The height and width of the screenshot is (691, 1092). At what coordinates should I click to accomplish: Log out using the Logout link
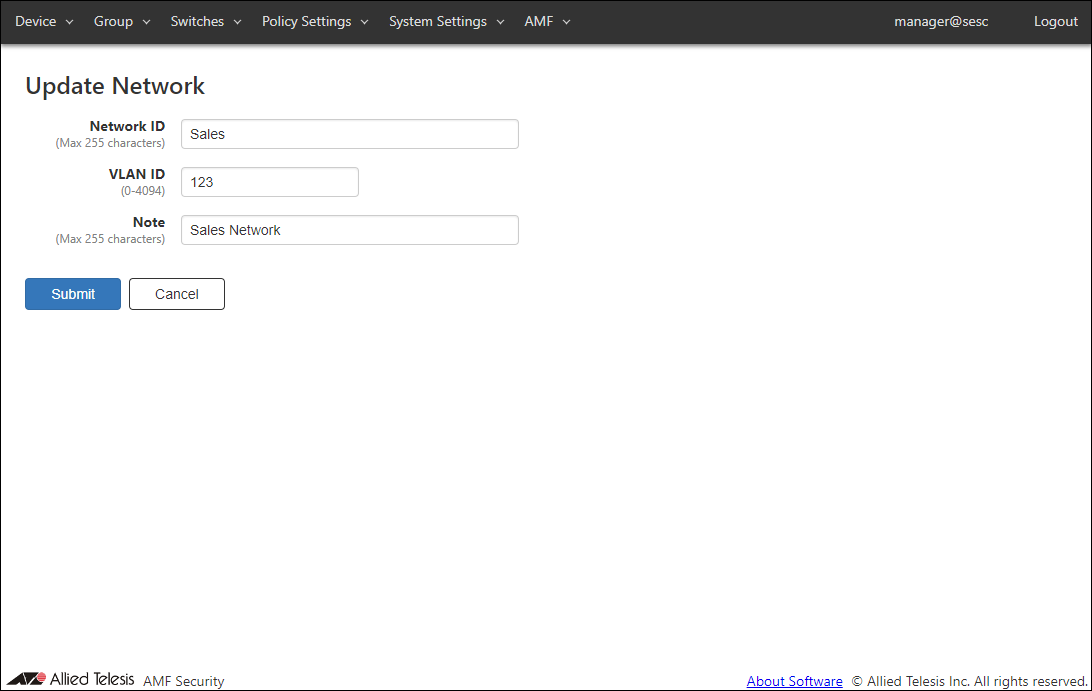point(1056,21)
